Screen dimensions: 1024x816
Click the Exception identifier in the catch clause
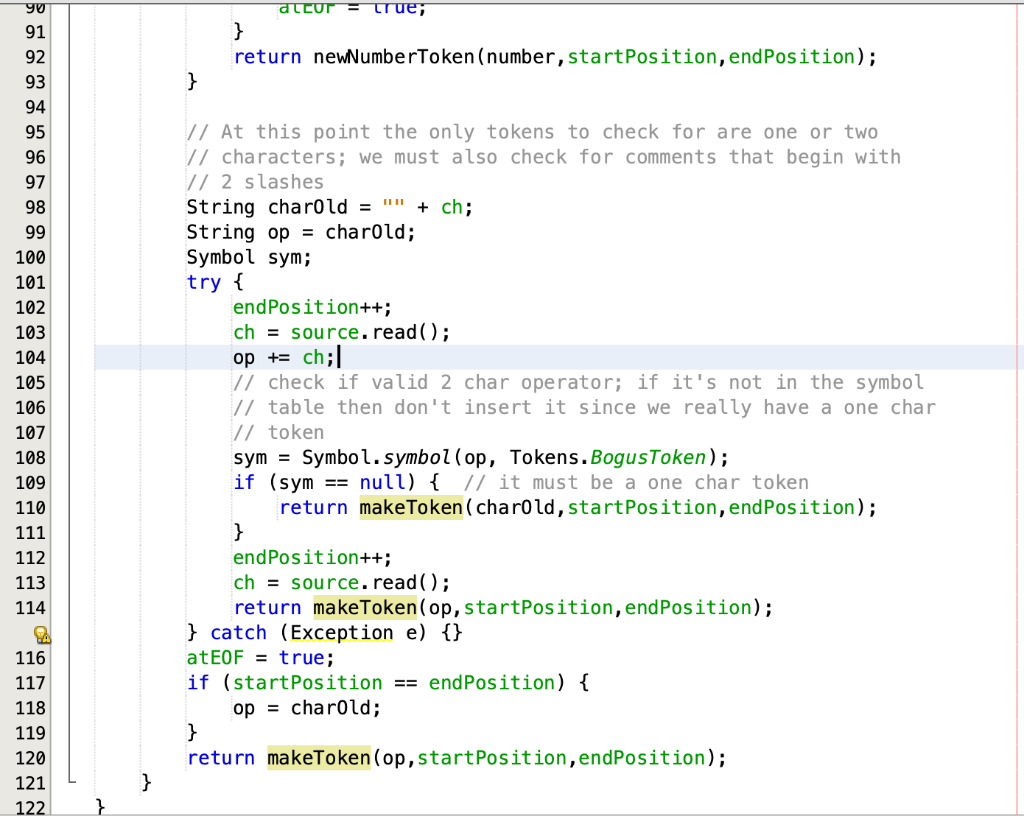340,632
